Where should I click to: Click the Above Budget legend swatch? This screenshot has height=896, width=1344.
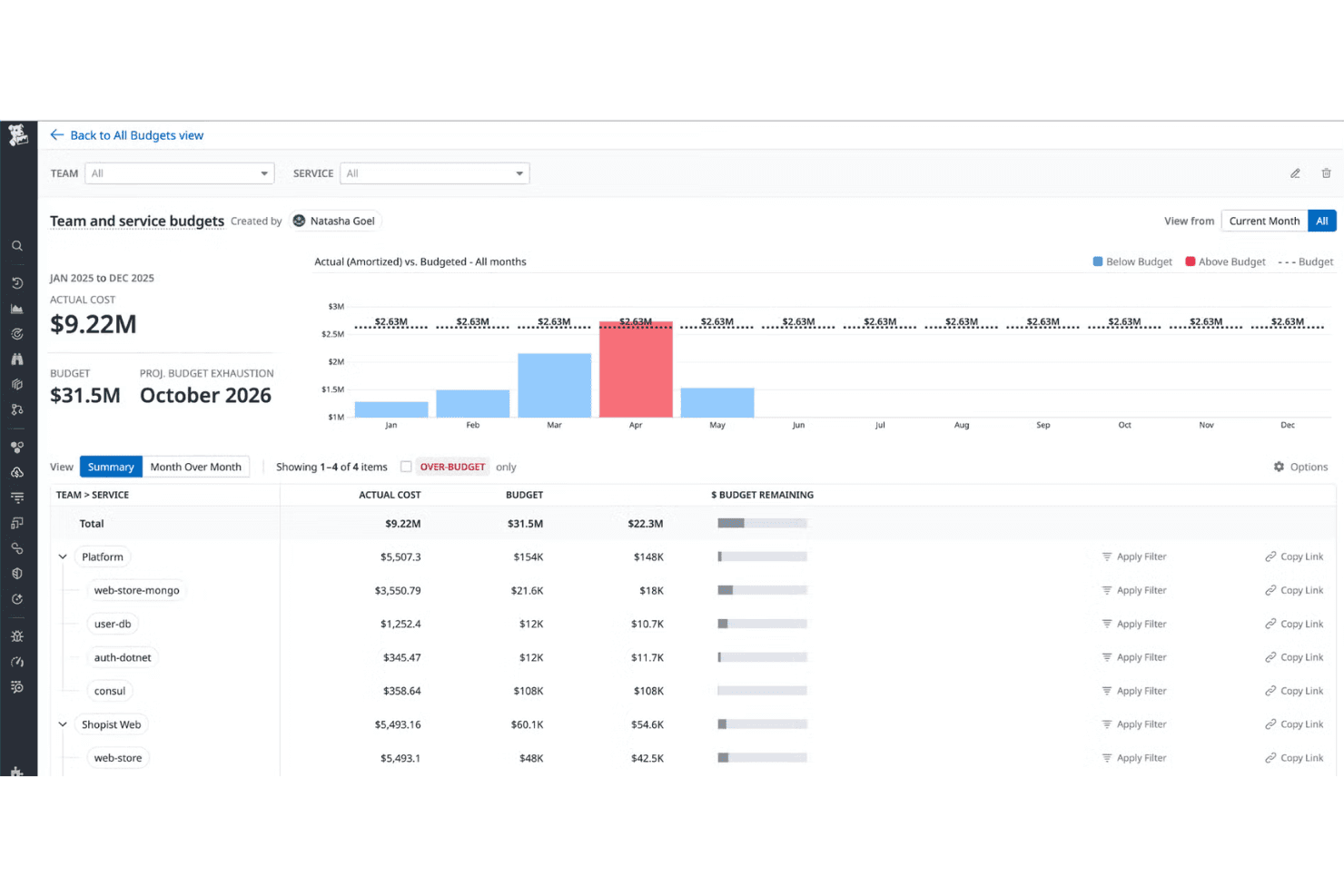pos(1191,261)
